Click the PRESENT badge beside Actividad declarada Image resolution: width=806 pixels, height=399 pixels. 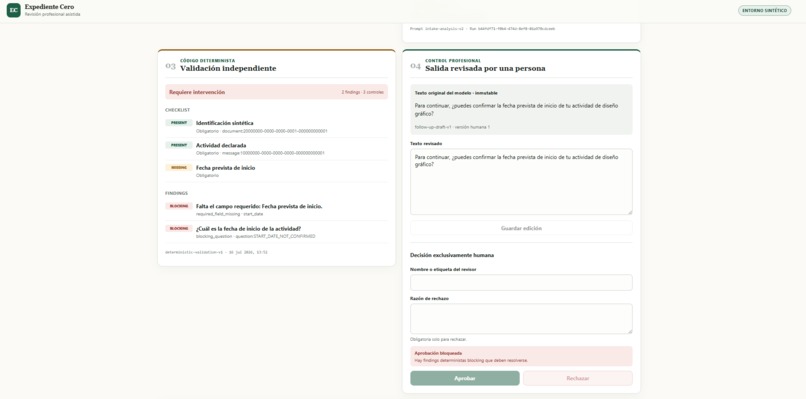(179, 145)
